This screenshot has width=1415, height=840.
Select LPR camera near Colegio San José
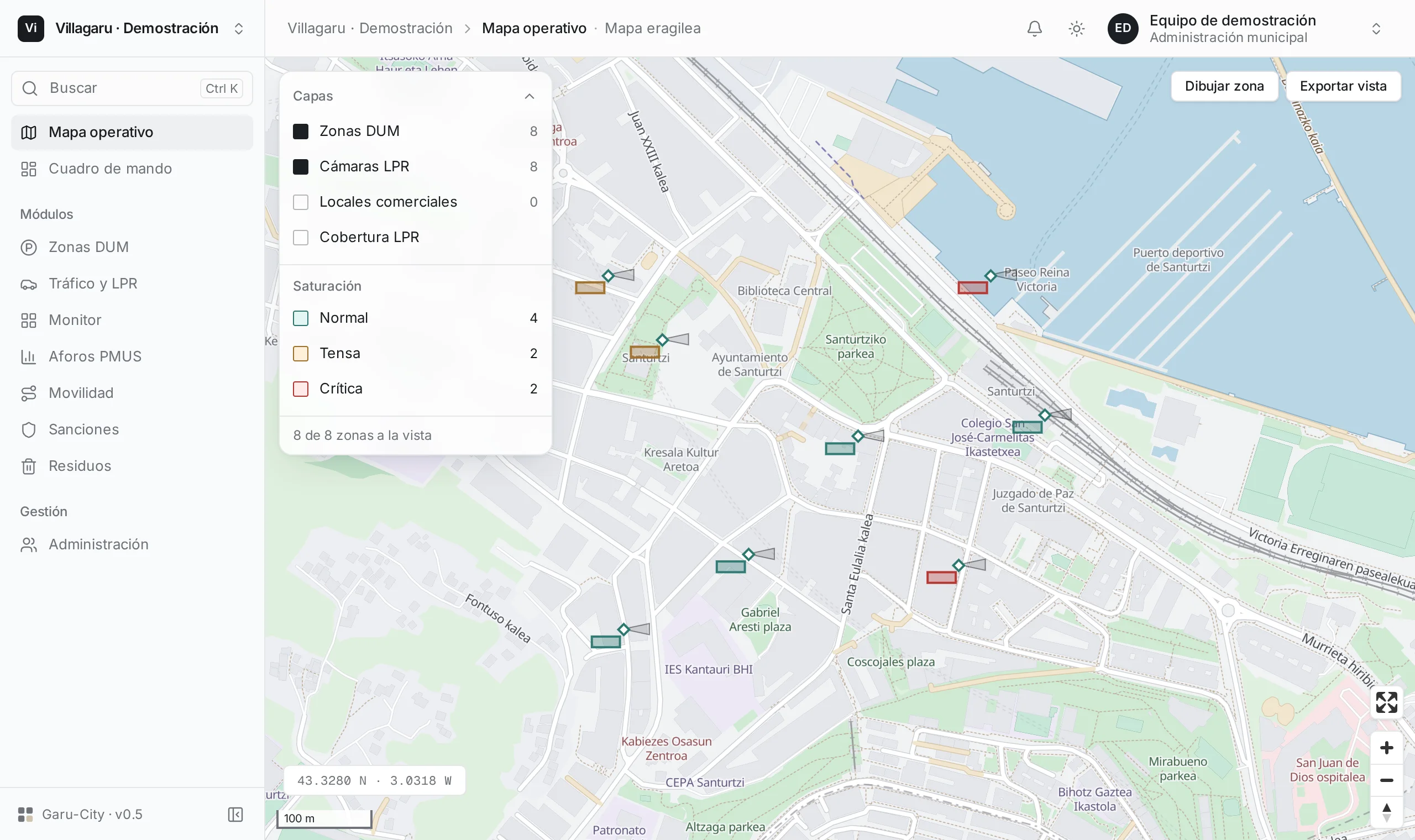tap(1045, 415)
